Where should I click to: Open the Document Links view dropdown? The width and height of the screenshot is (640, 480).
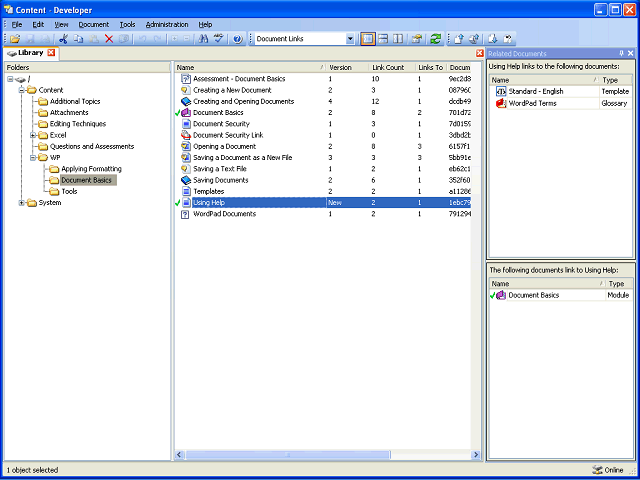pyautogui.click(x=350, y=39)
